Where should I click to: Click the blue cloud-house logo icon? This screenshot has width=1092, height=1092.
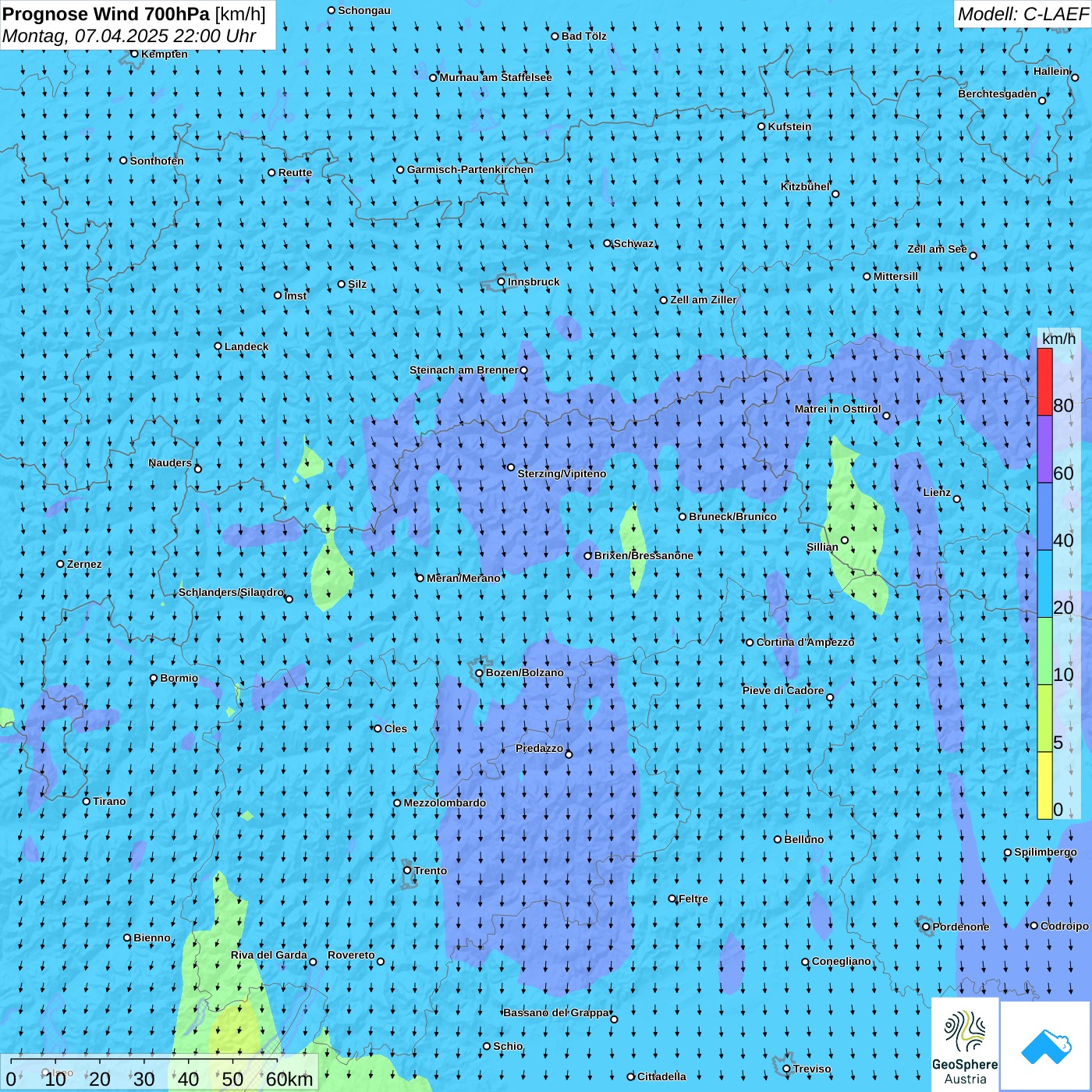pos(1046,1047)
